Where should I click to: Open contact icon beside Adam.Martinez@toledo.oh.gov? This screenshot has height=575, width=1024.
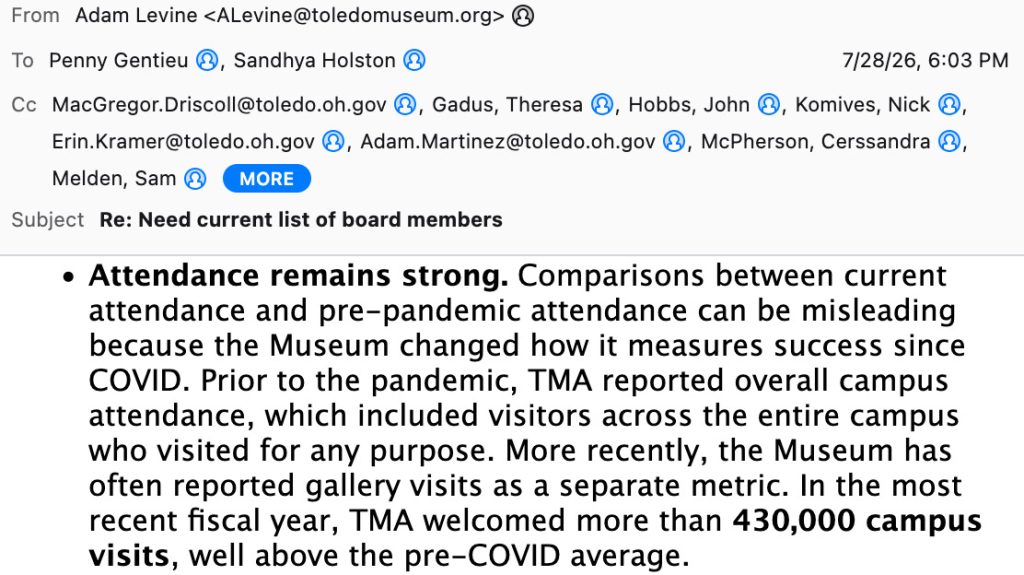(x=674, y=141)
